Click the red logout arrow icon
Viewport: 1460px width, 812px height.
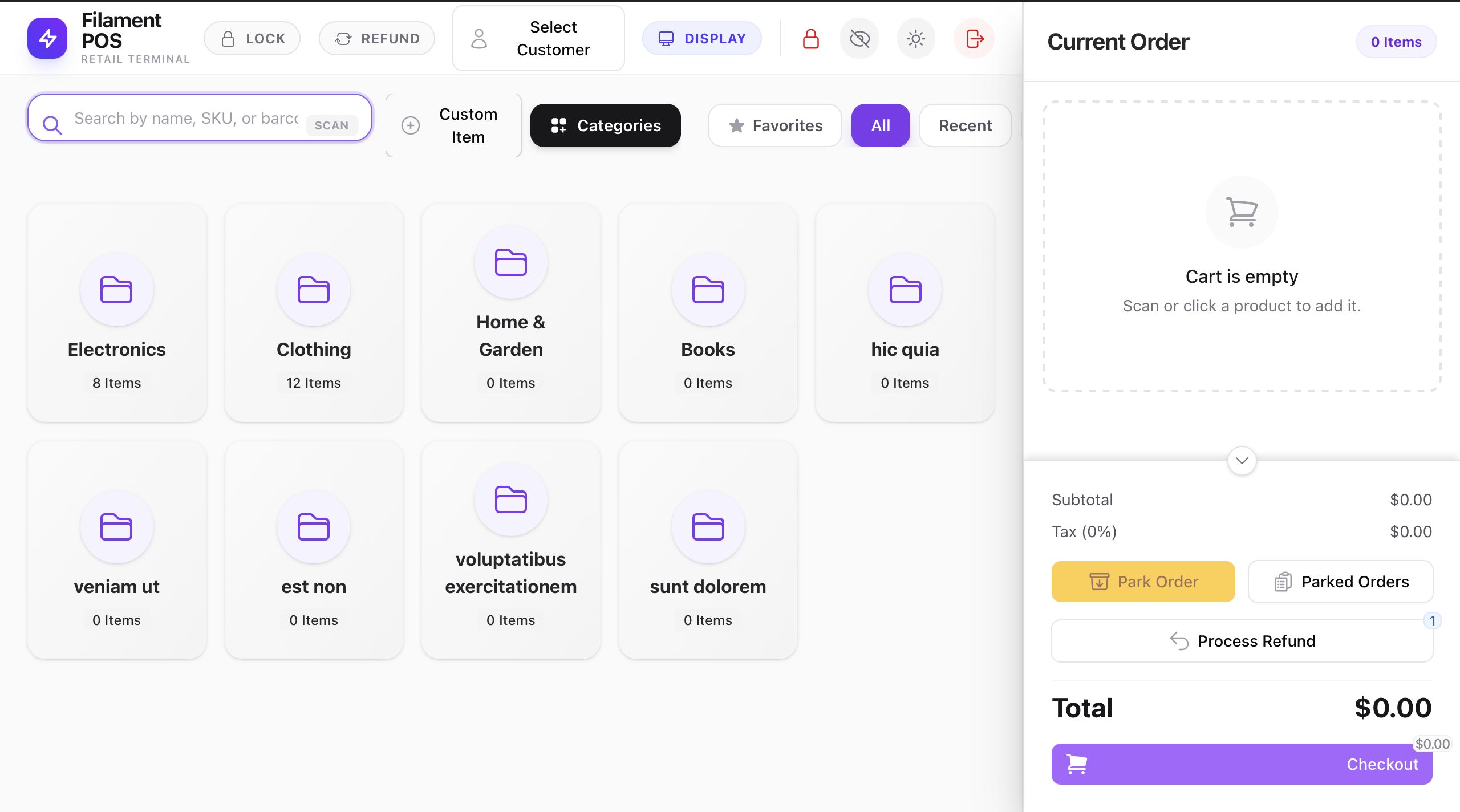974,39
